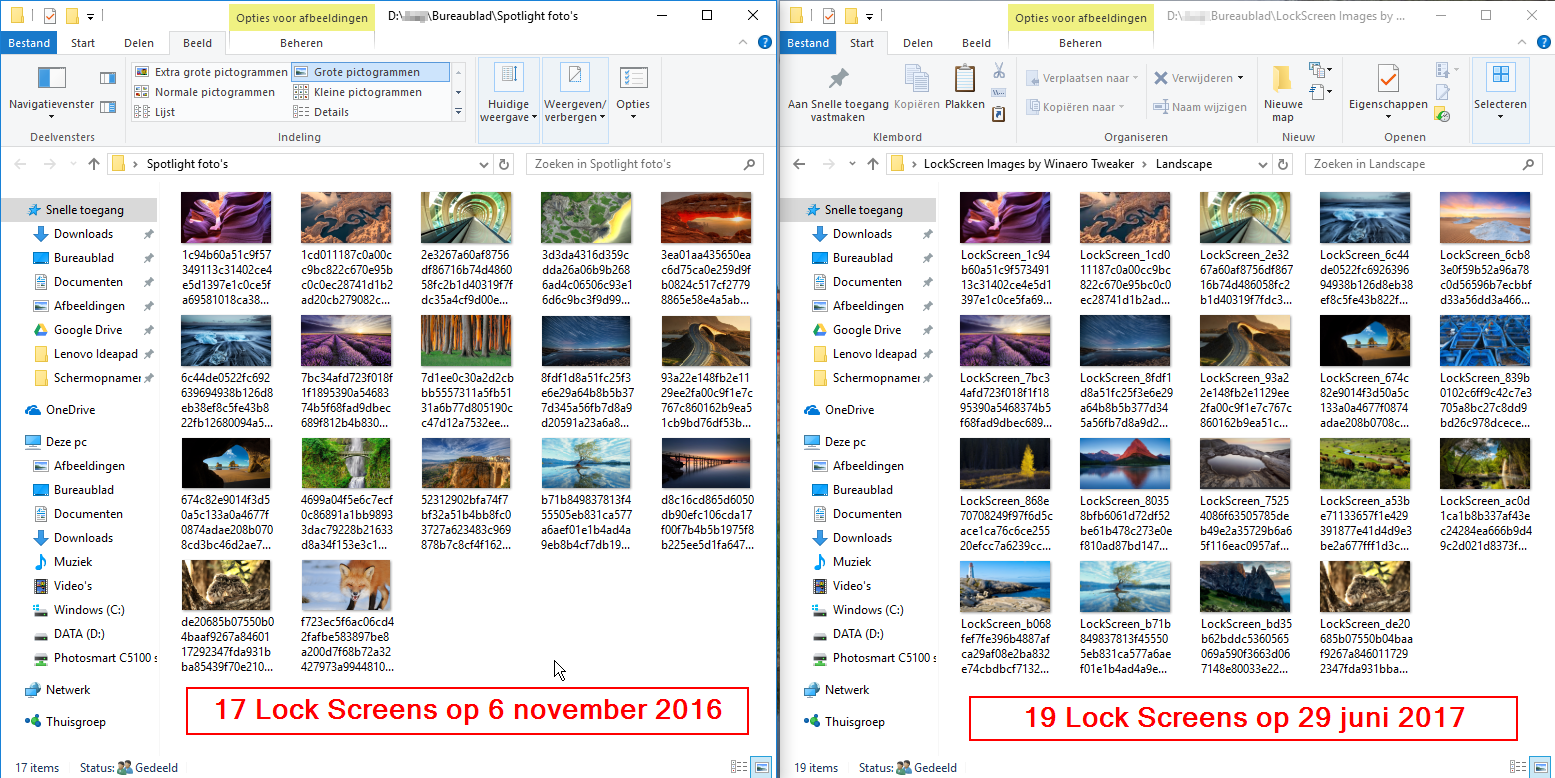Create a folder with the Nieuwe map icon
The height and width of the screenshot is (778, 1555).
1282,86
